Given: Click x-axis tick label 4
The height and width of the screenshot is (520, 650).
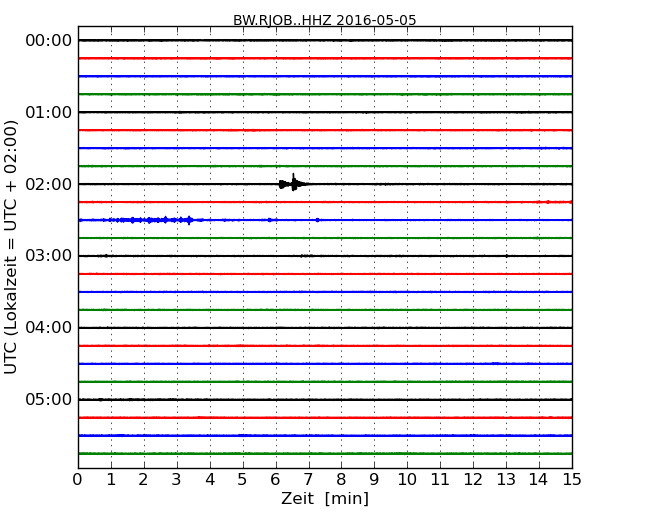Looking at the screenshot, I should (210, 480).
